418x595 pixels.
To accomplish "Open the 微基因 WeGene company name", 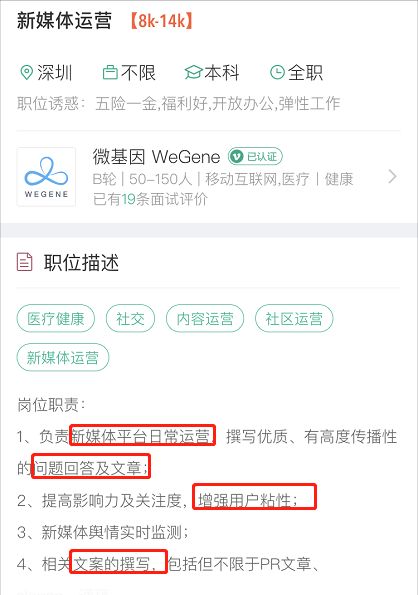I will point(156,156).
